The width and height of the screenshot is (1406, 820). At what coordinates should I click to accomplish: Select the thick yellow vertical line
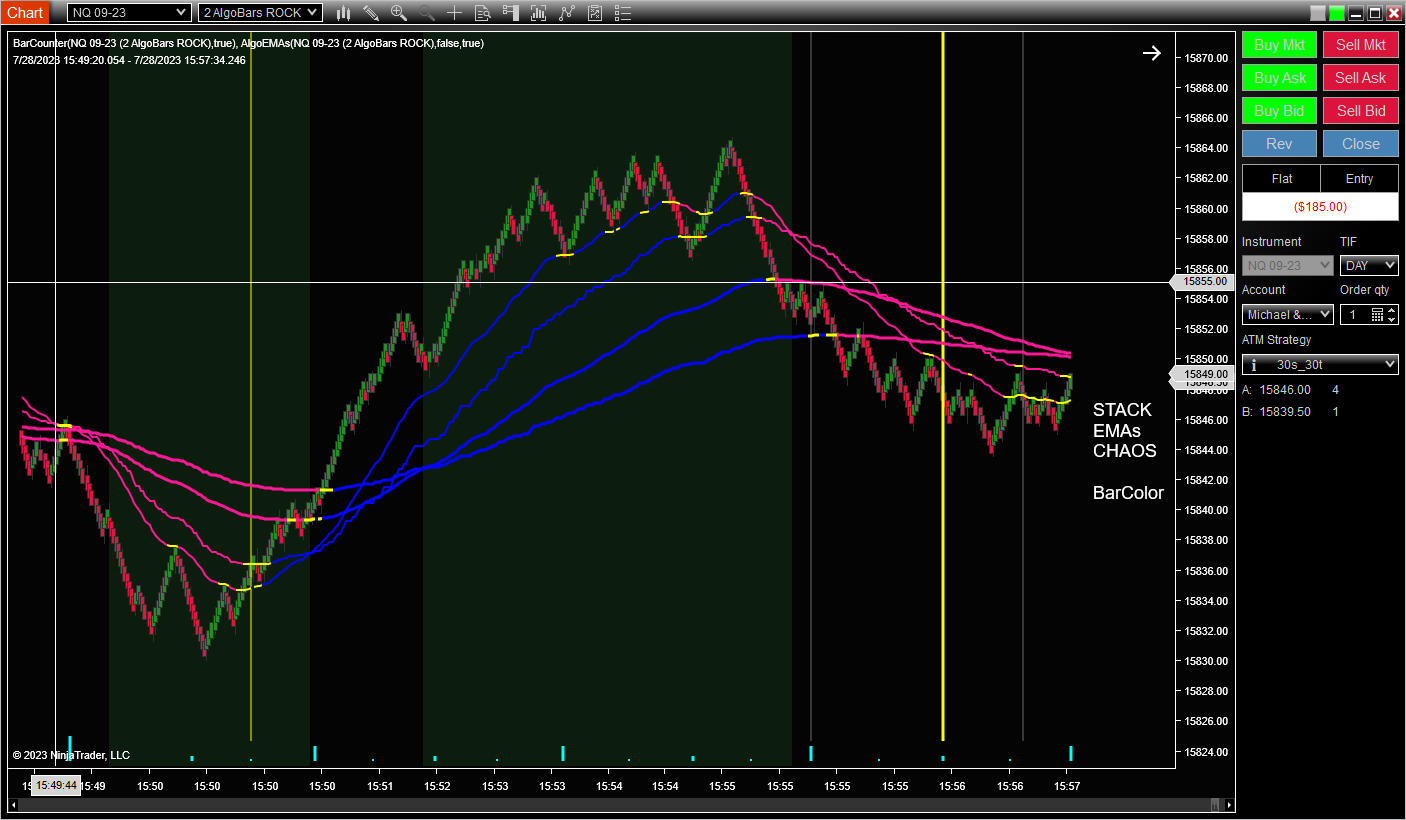click(943, 386)
